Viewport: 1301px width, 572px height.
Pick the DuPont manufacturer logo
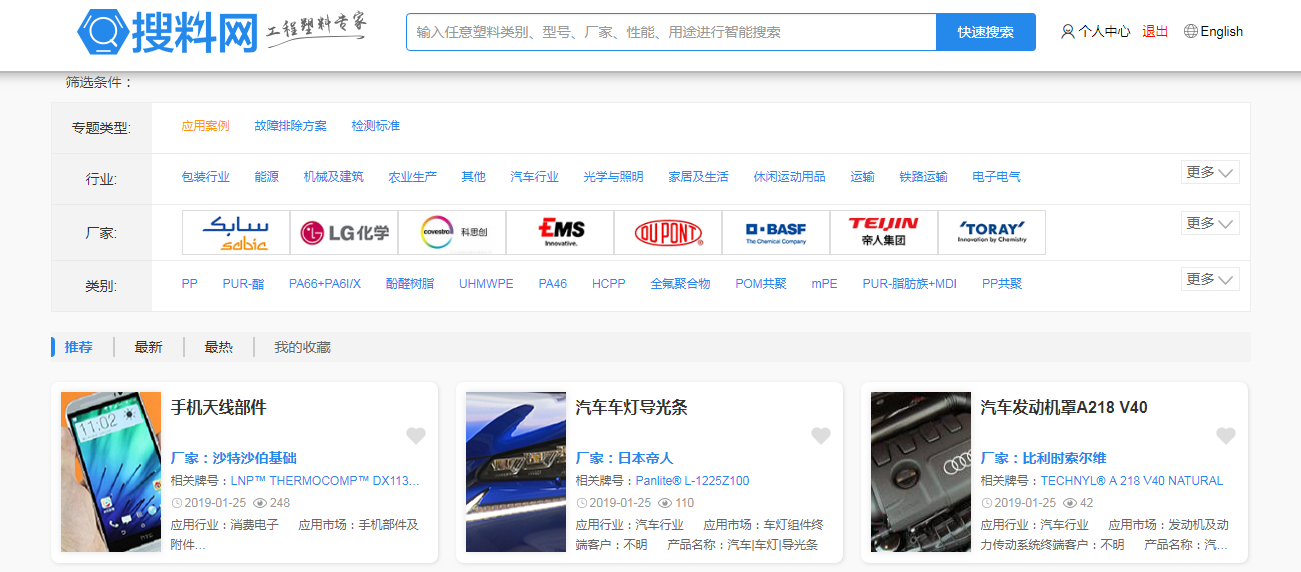[668, 233]
